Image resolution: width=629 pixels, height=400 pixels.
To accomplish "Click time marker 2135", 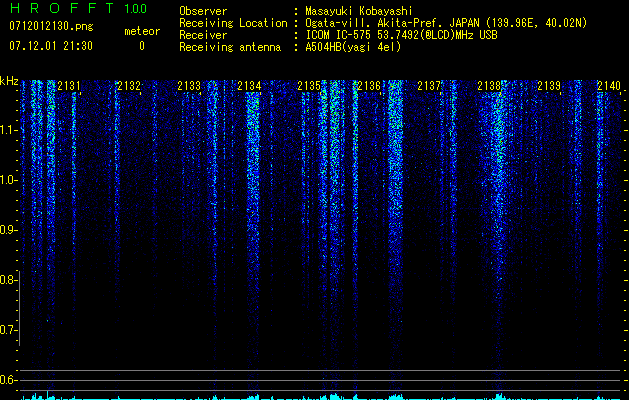I will click(x=309, y=85).
